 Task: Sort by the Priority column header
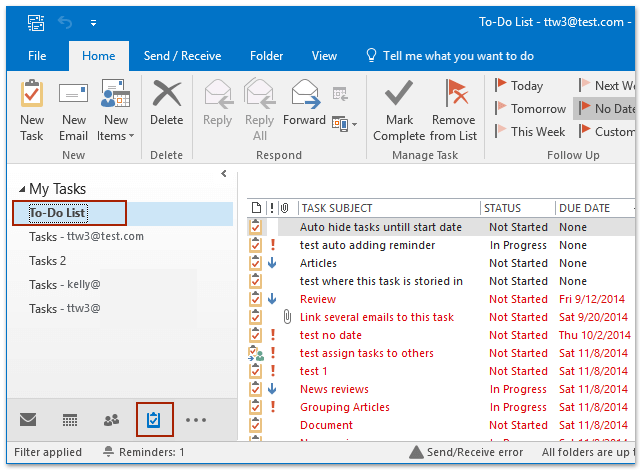(x=272, y=208)
